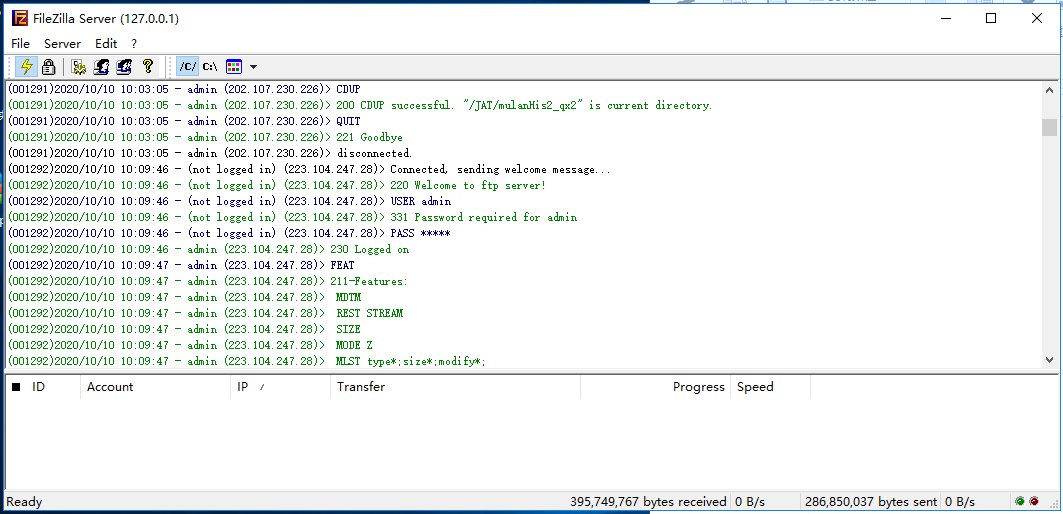Select the 230 Logged on log line
Image resolution: width=1063 pixels, height=514 pixels.
[x=208, y=249]
